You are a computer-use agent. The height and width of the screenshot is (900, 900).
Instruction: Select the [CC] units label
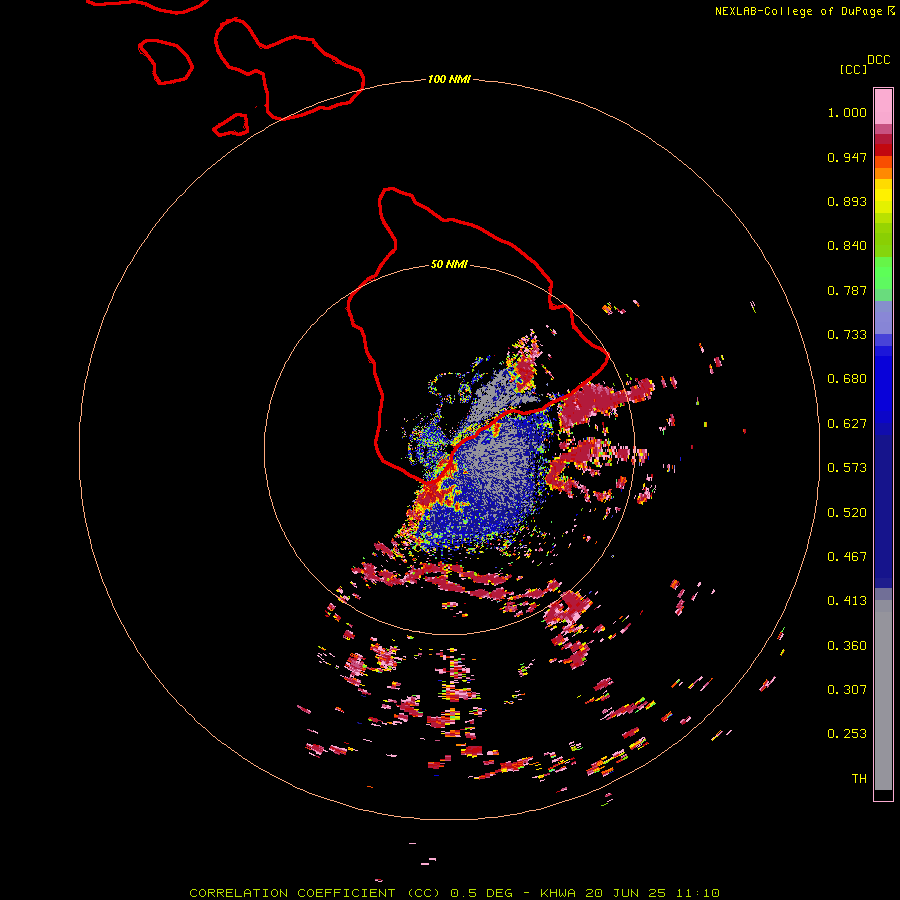pos(853,69)
